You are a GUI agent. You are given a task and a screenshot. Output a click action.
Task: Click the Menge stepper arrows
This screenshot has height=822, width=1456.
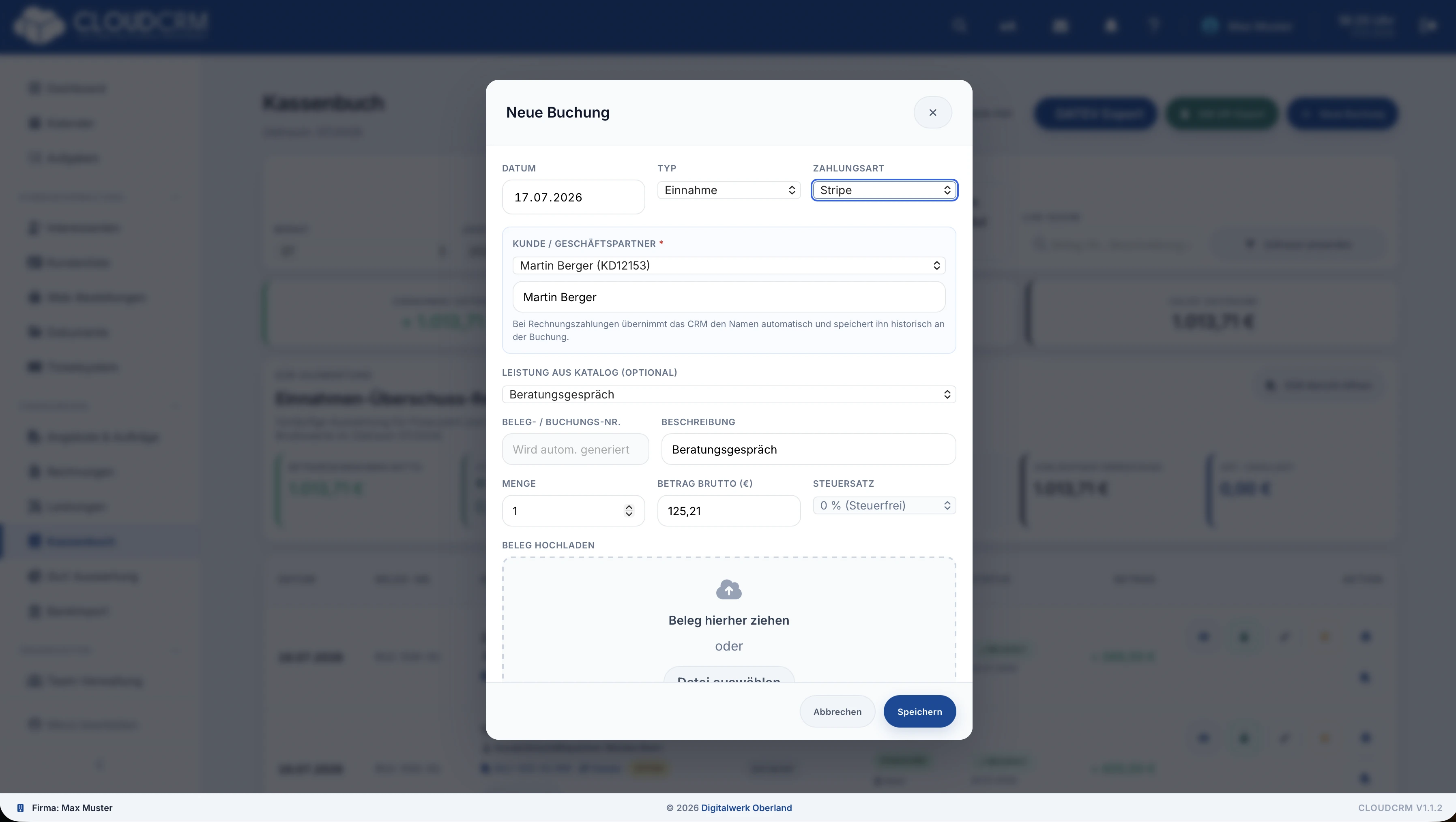(629, 511)
